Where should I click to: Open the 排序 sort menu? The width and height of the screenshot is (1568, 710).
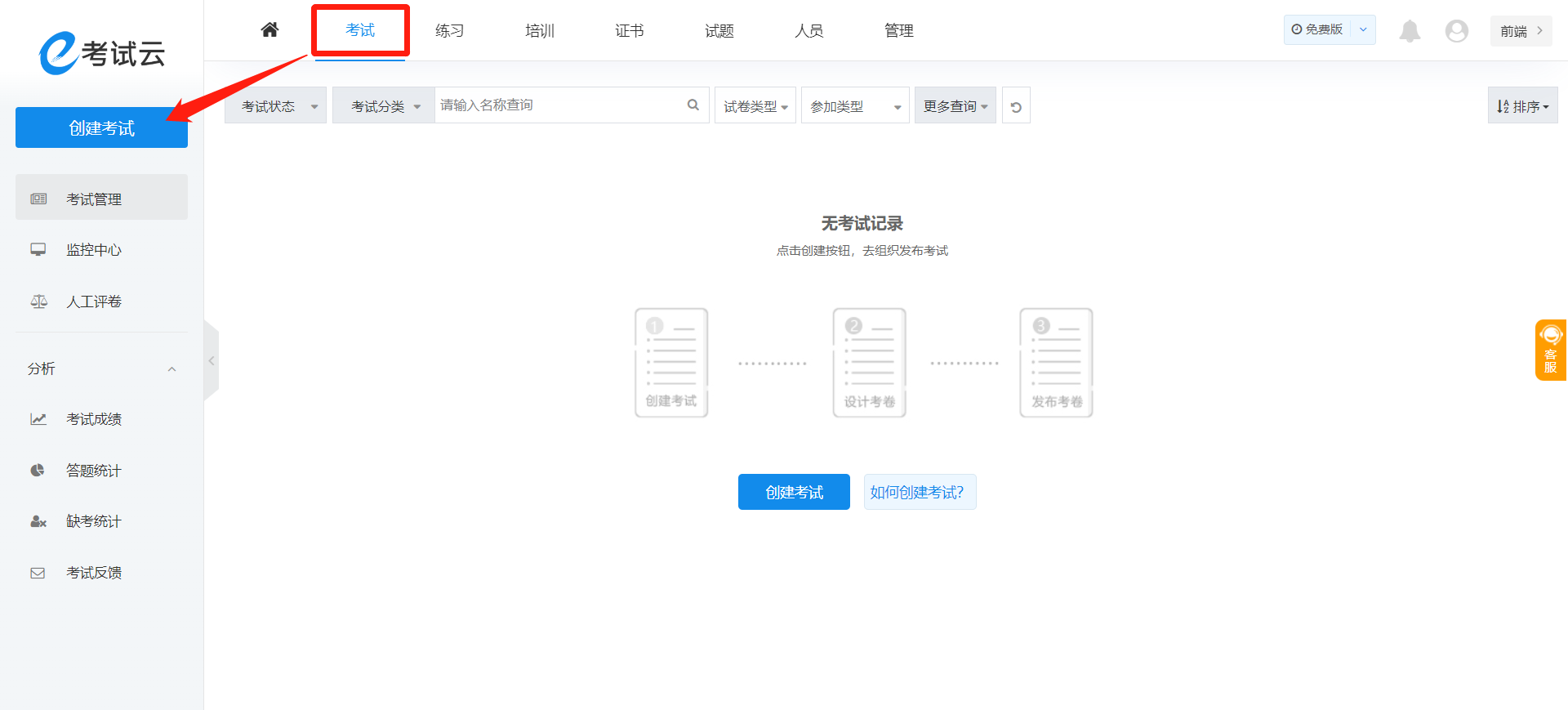(1522, 106)
